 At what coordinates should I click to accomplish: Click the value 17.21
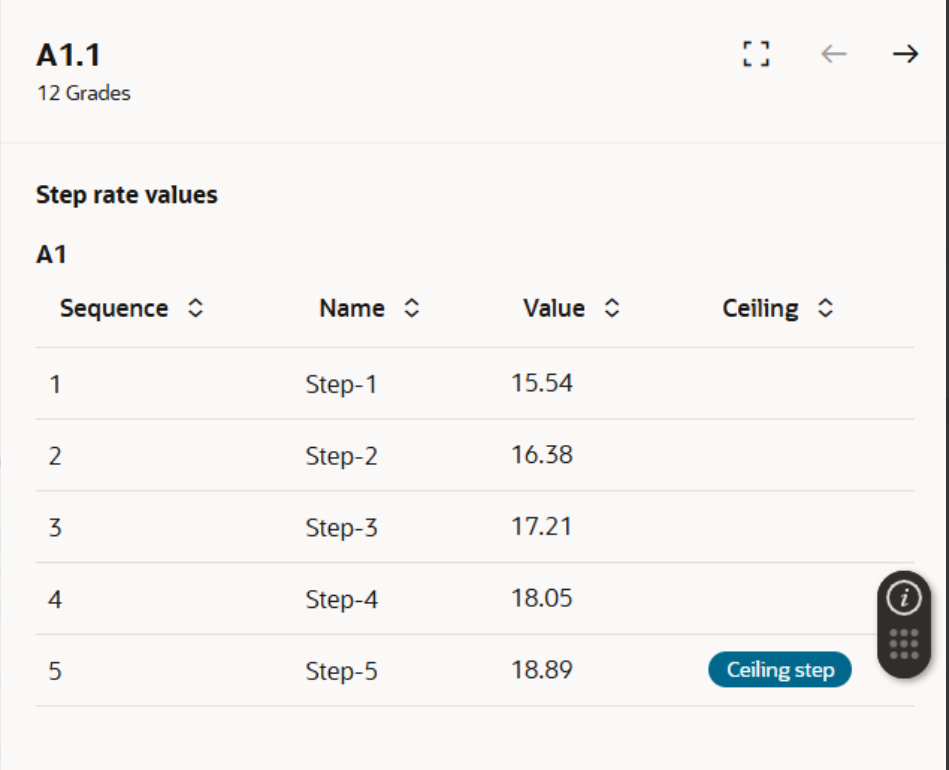542,527
